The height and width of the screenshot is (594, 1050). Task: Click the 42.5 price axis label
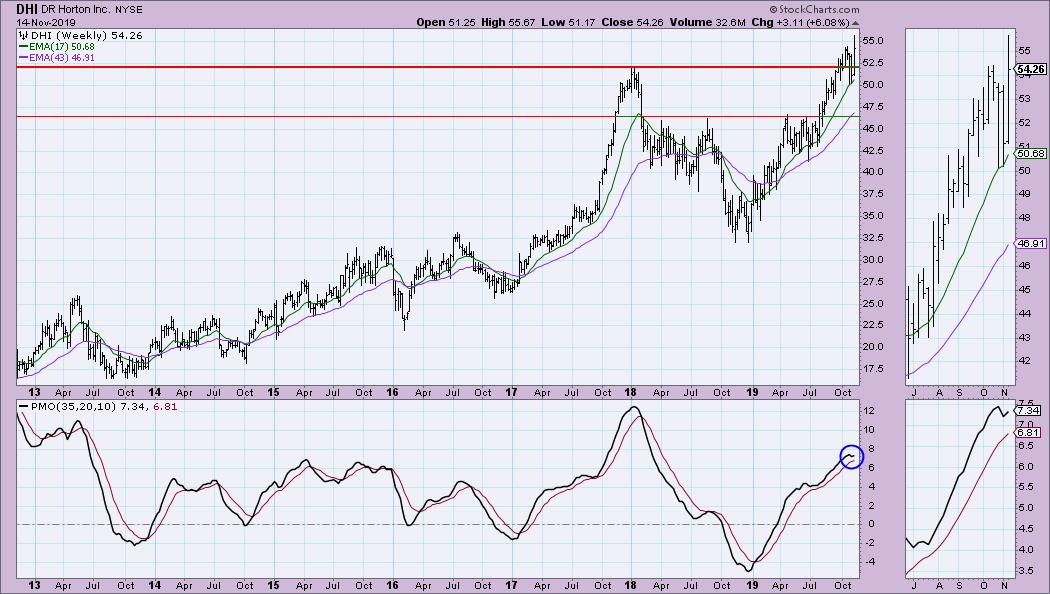point(874,150)
